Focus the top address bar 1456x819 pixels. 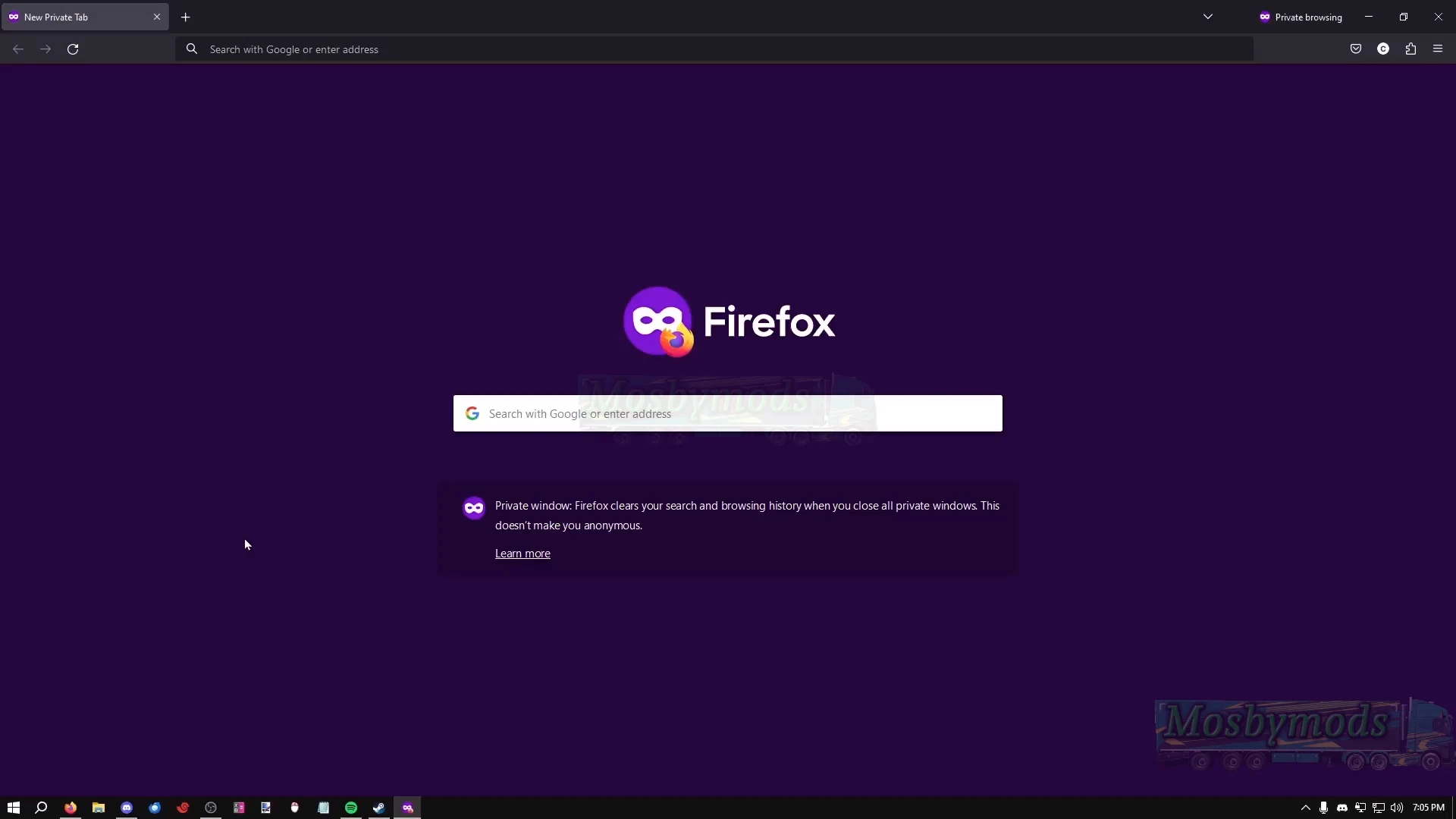[x=714, y=49]
